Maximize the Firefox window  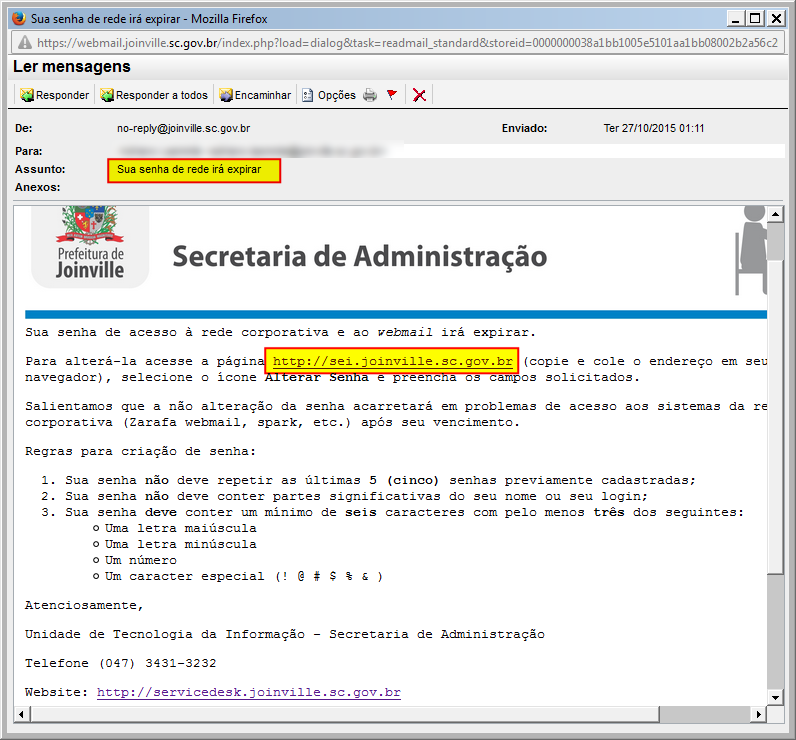pos(755,19)
